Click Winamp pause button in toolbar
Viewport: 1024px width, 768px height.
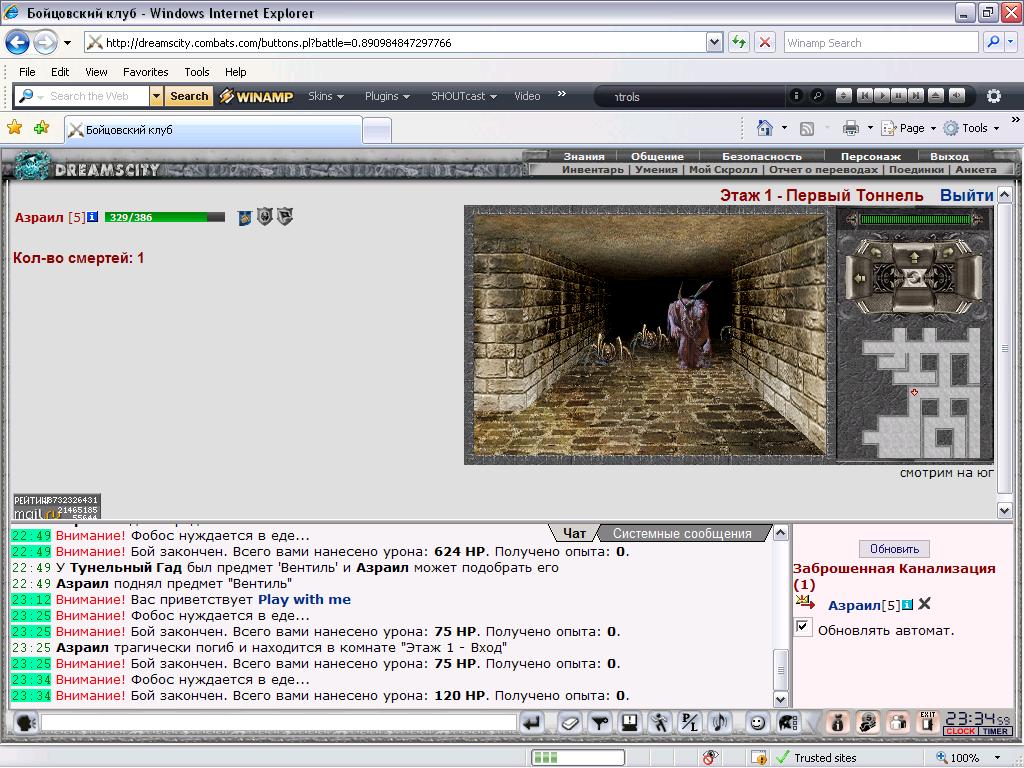coord(899,95)
